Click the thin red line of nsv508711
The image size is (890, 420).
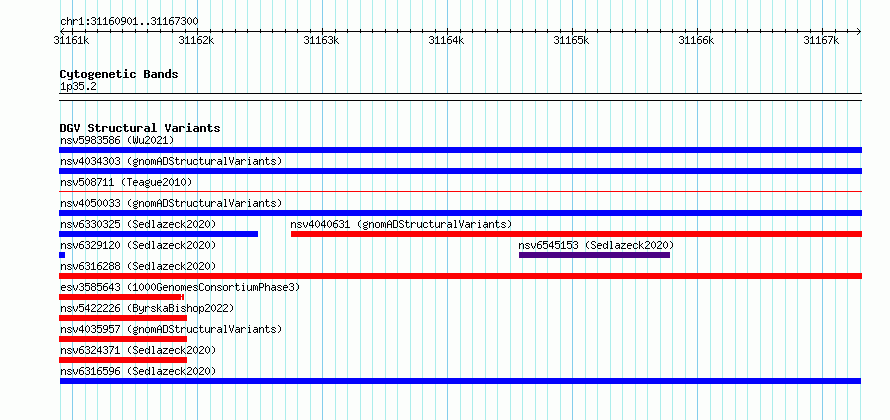pos(460,192)
